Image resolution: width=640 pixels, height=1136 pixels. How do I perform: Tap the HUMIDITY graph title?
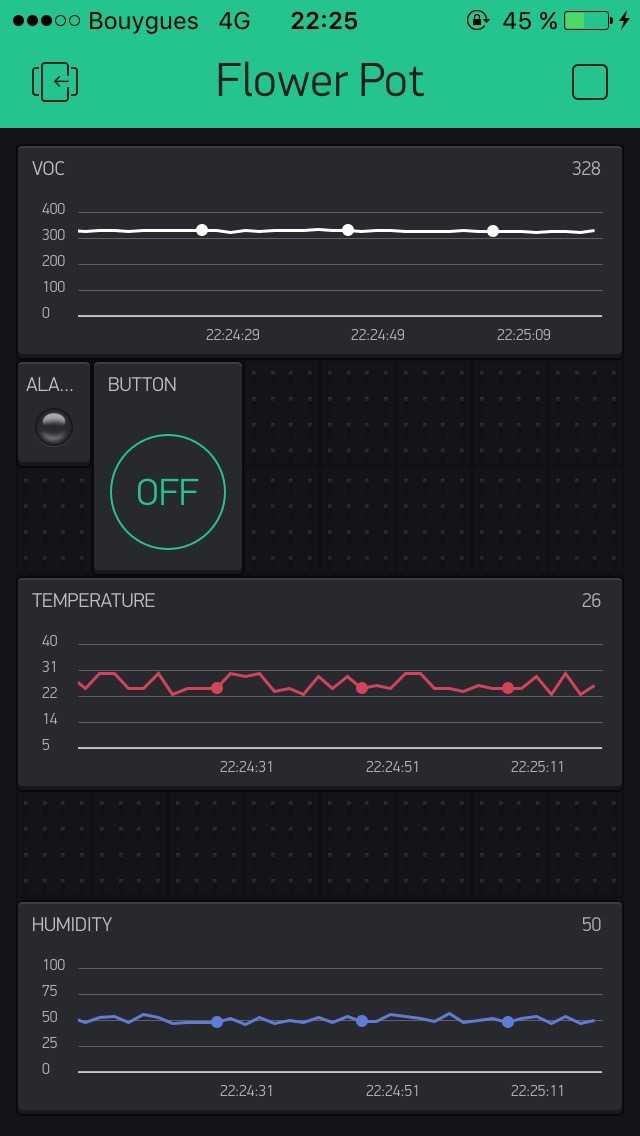pos(72,924)
